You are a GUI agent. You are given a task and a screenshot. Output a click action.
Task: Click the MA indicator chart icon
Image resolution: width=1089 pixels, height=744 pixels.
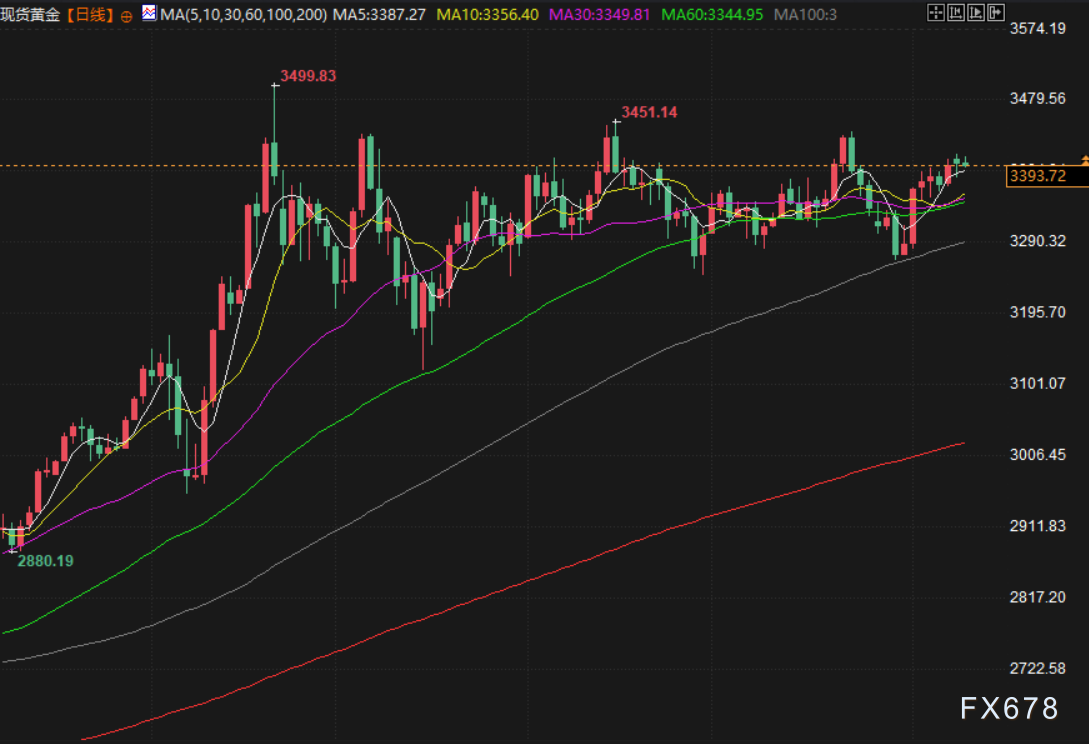149,13
